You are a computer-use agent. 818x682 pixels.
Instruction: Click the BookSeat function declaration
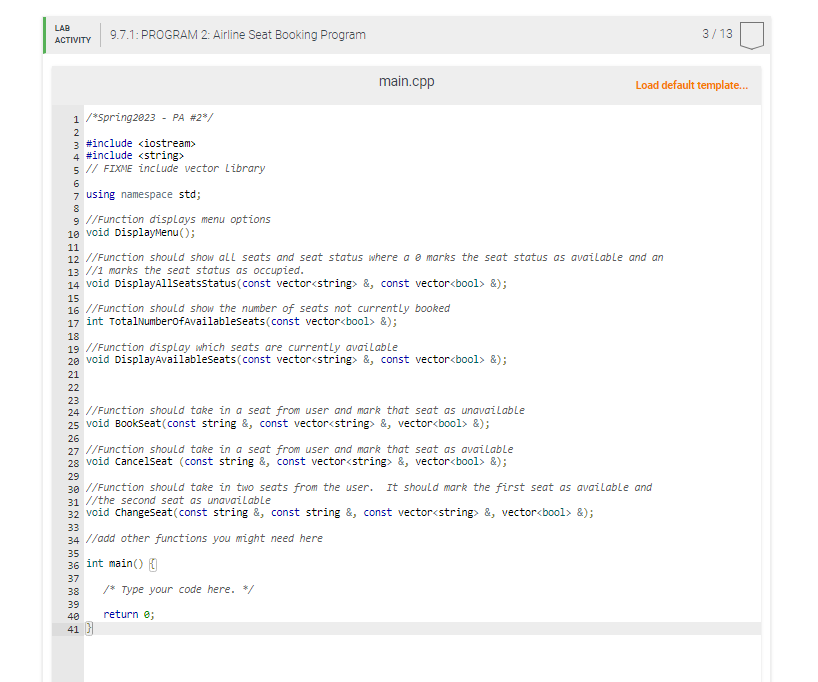[288, 424]
